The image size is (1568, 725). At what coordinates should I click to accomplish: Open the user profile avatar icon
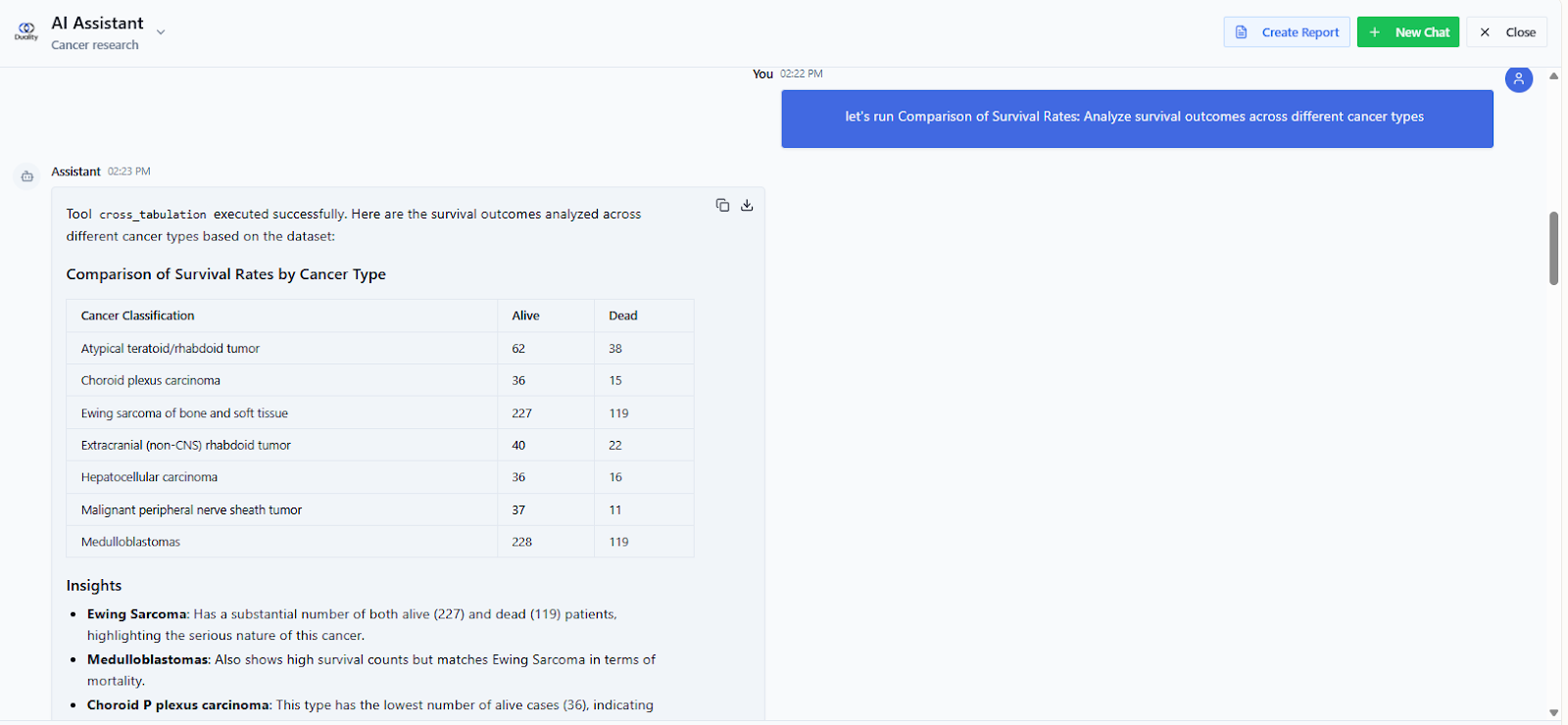[x=1519, y=78]
